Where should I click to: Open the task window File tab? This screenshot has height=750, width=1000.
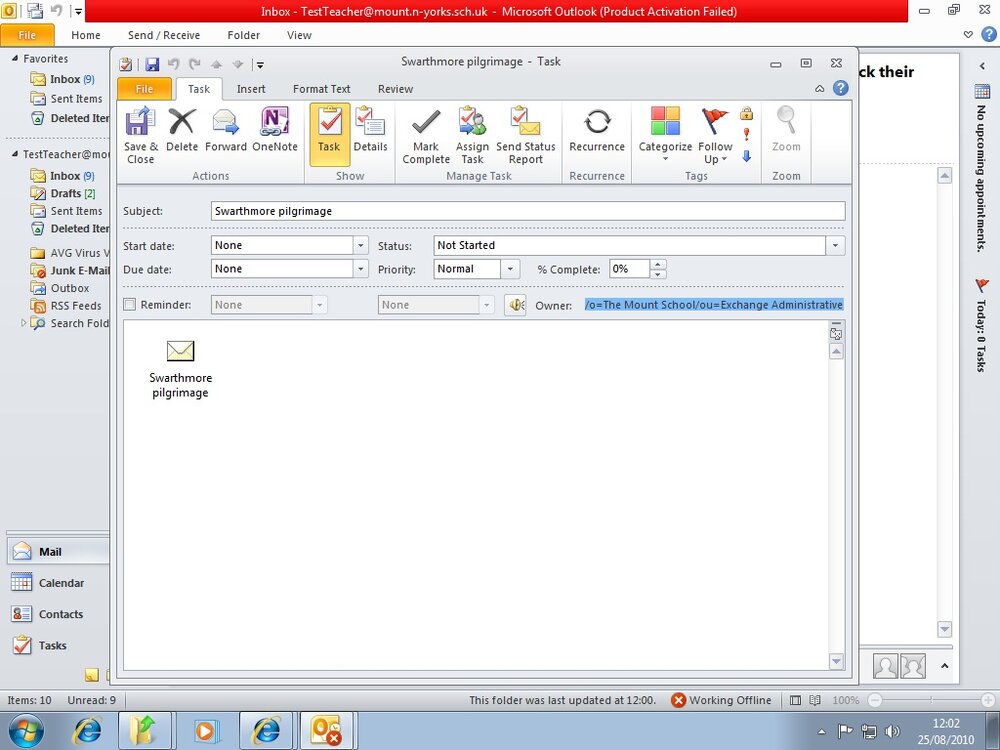[145, 89]
